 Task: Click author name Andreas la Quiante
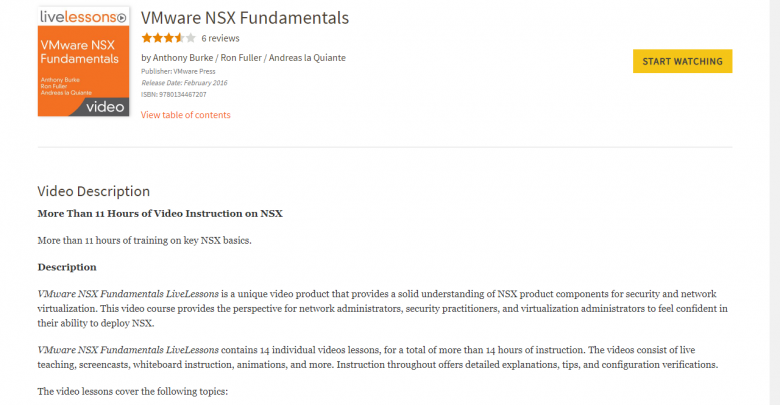307,58
